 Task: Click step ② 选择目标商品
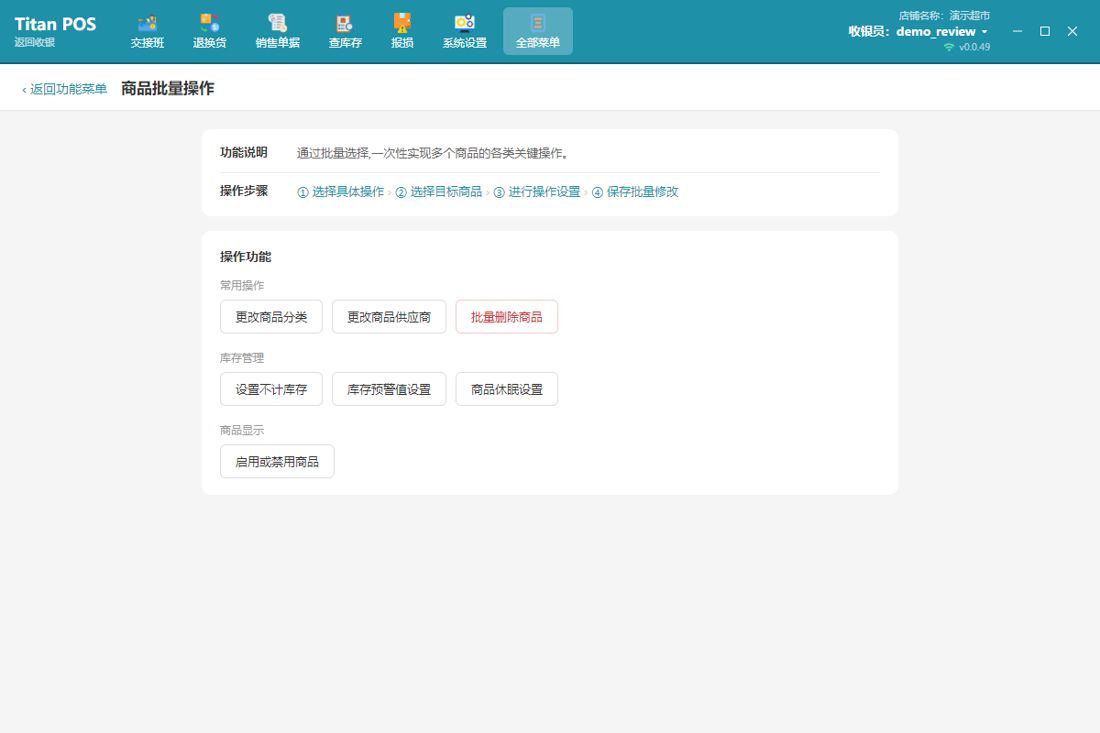point(438,191)
